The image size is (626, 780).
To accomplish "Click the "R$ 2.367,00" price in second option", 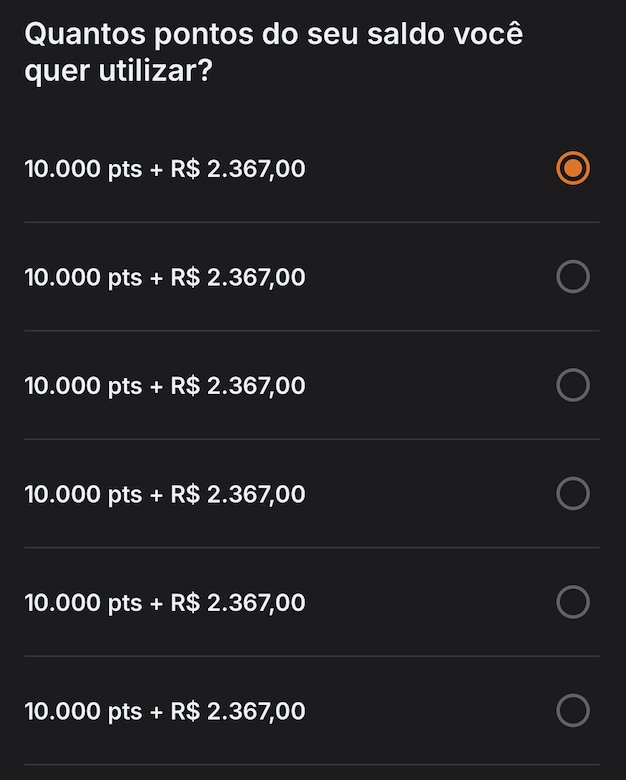I will (238, 278).
